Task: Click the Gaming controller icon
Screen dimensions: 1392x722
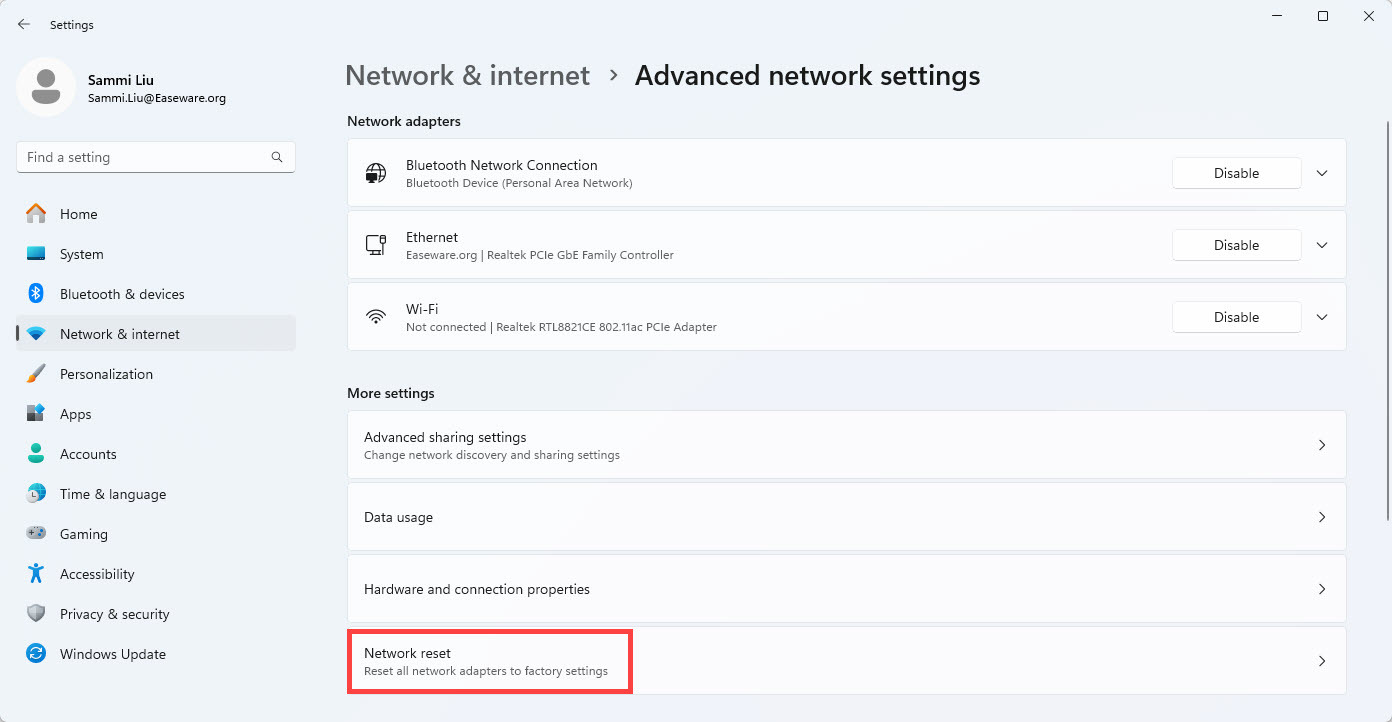Action: pos(36,534)
